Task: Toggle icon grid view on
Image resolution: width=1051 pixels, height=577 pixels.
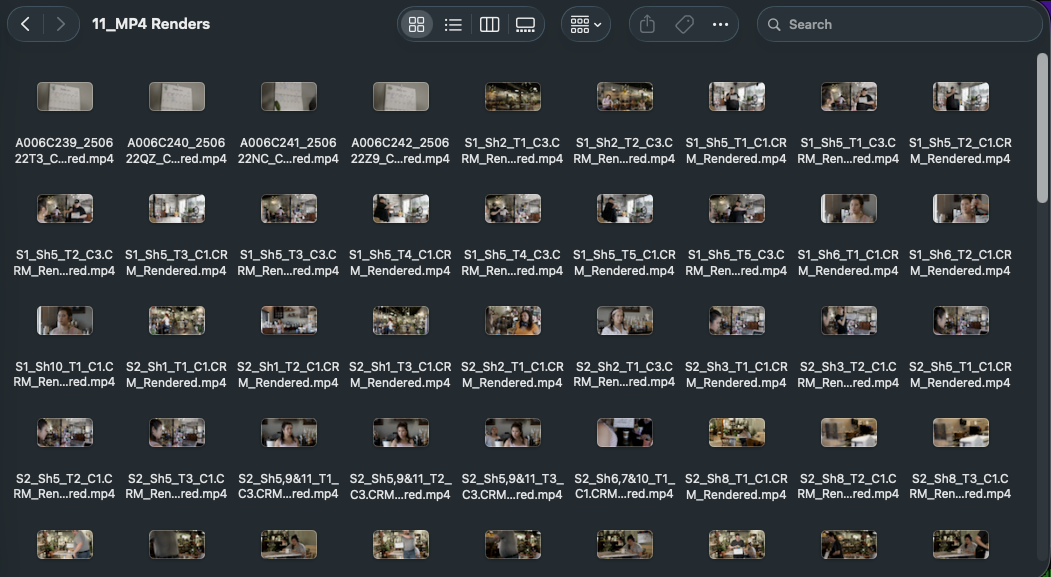Action: click(x=417, y=23)
